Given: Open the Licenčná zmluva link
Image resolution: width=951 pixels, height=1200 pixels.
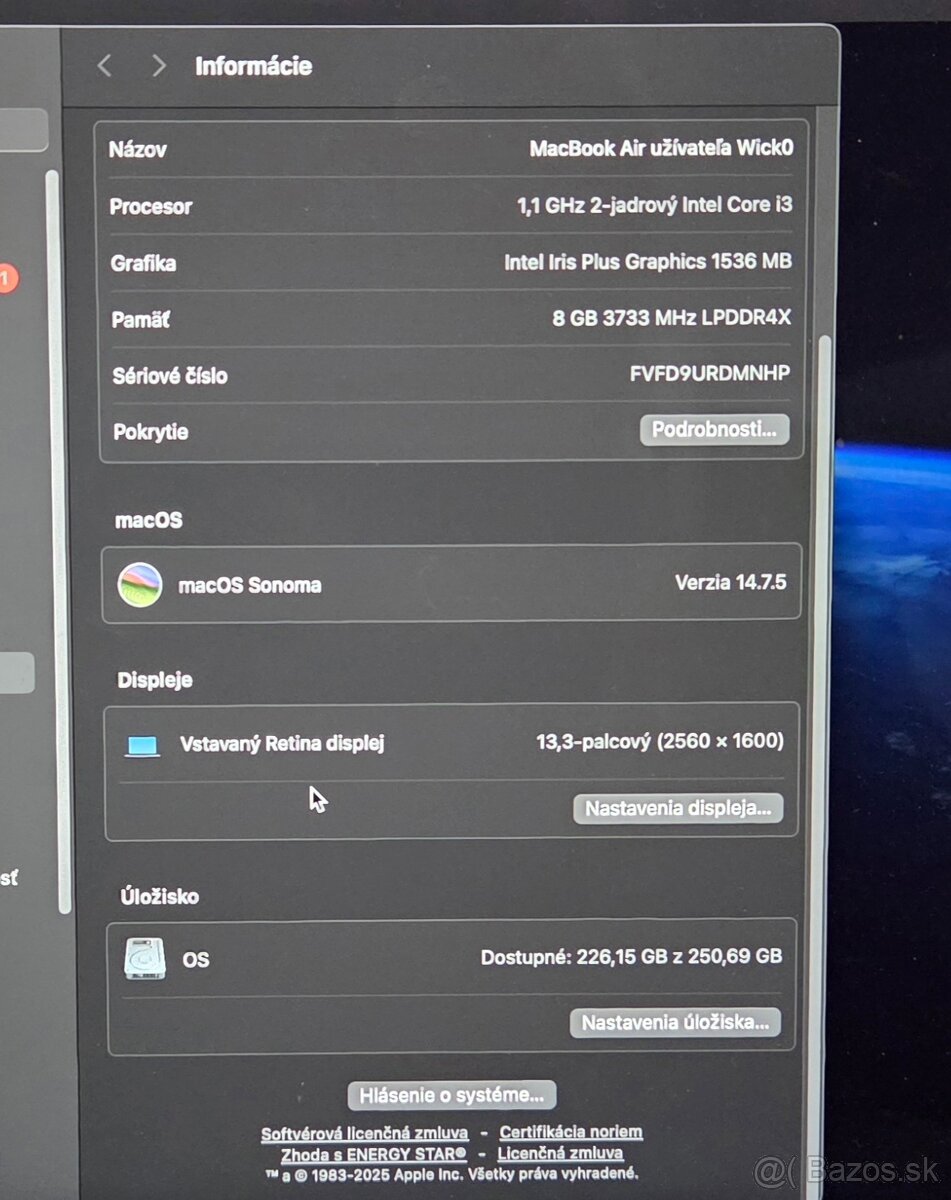Looking at the screenshot, I should pyautogui.click(x=560, y=1152).
